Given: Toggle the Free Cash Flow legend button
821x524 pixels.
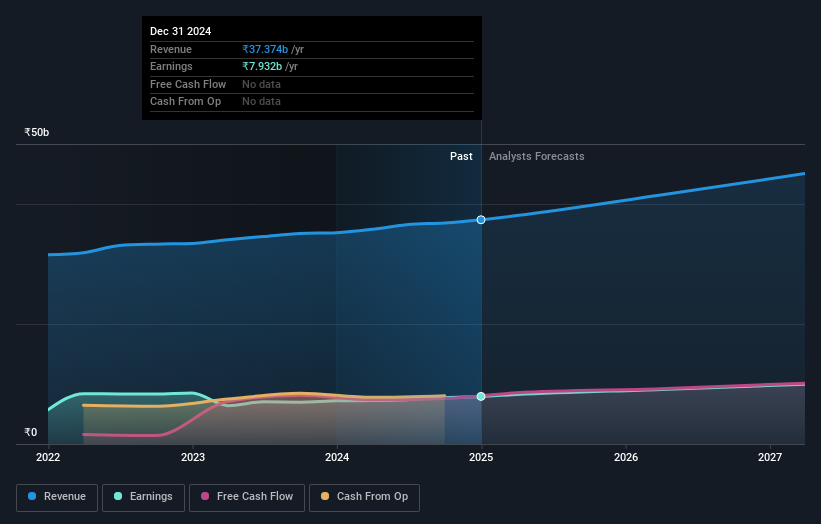Looking at the screenshot, I should pos(247,497).
